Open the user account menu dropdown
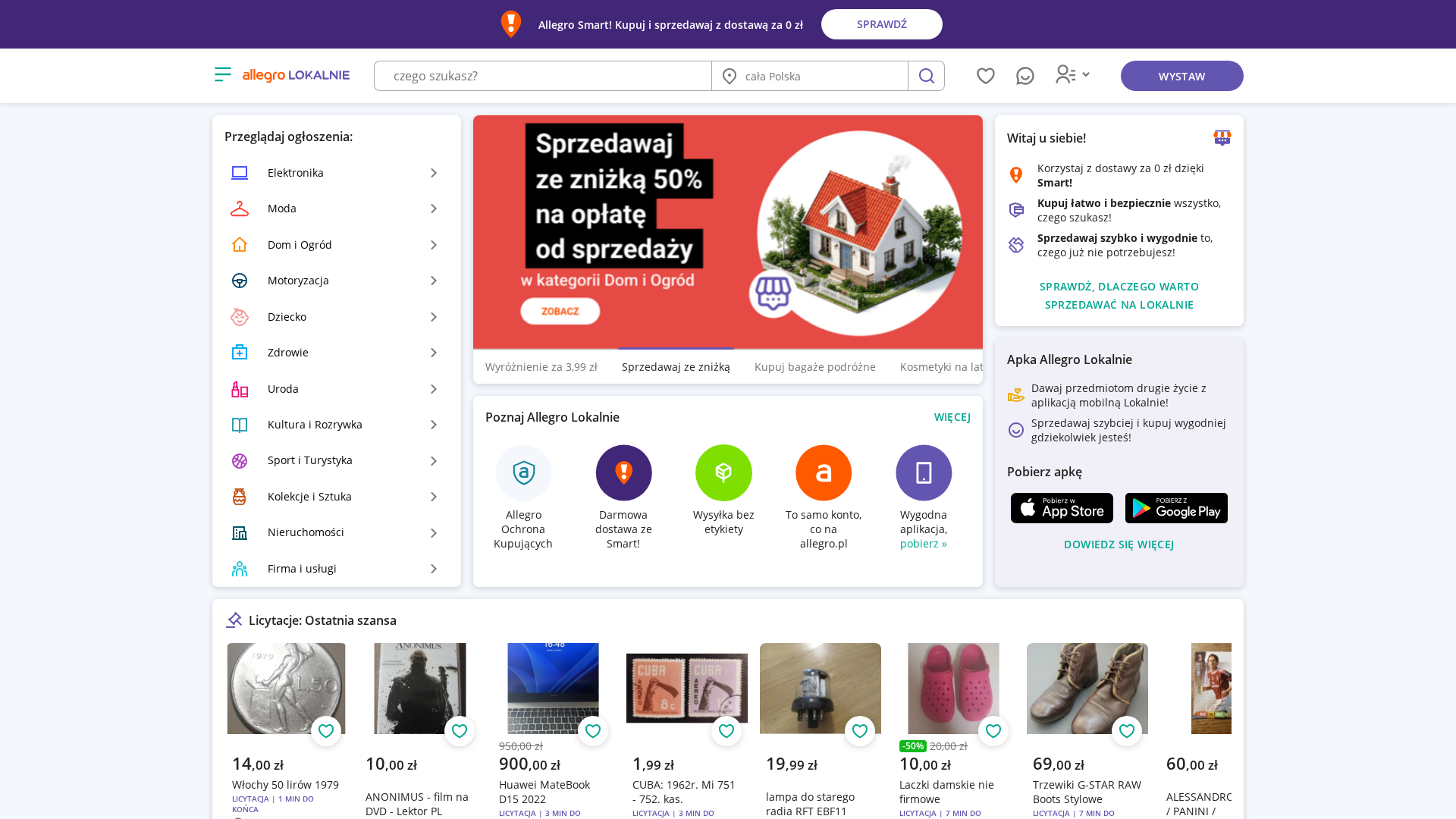 point(1072,74)
